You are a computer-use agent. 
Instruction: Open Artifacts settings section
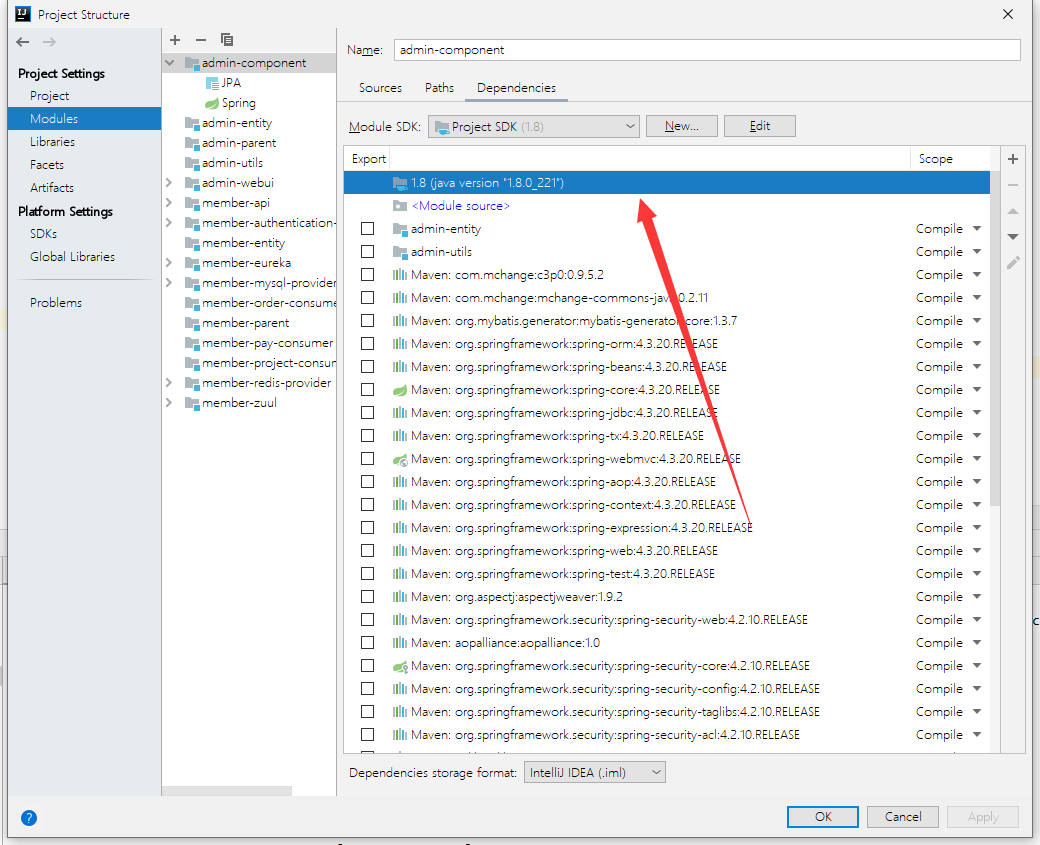click(52, 188)
